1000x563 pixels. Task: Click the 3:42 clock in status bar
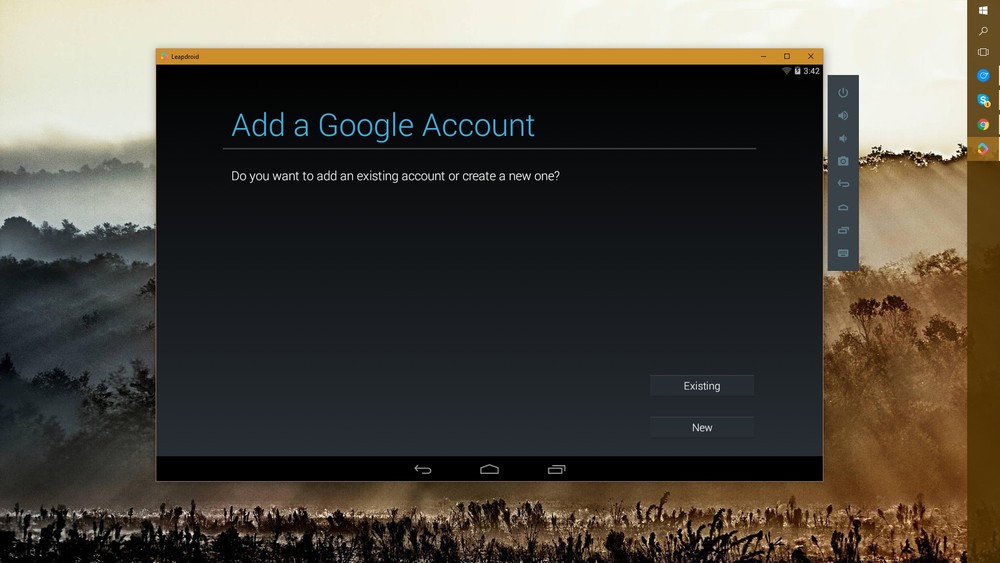811,71
